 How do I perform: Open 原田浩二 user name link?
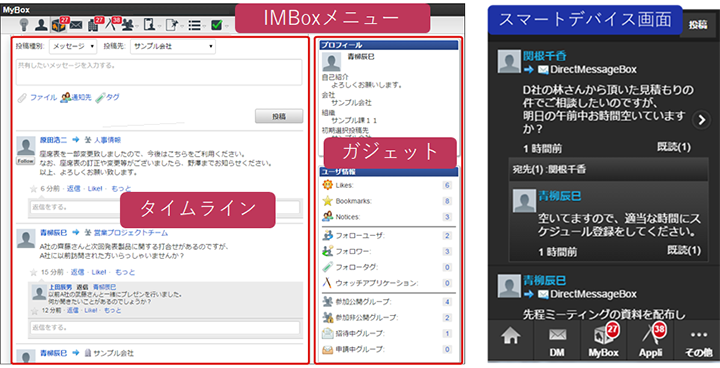pyautogui.click(x=53, y=140)
